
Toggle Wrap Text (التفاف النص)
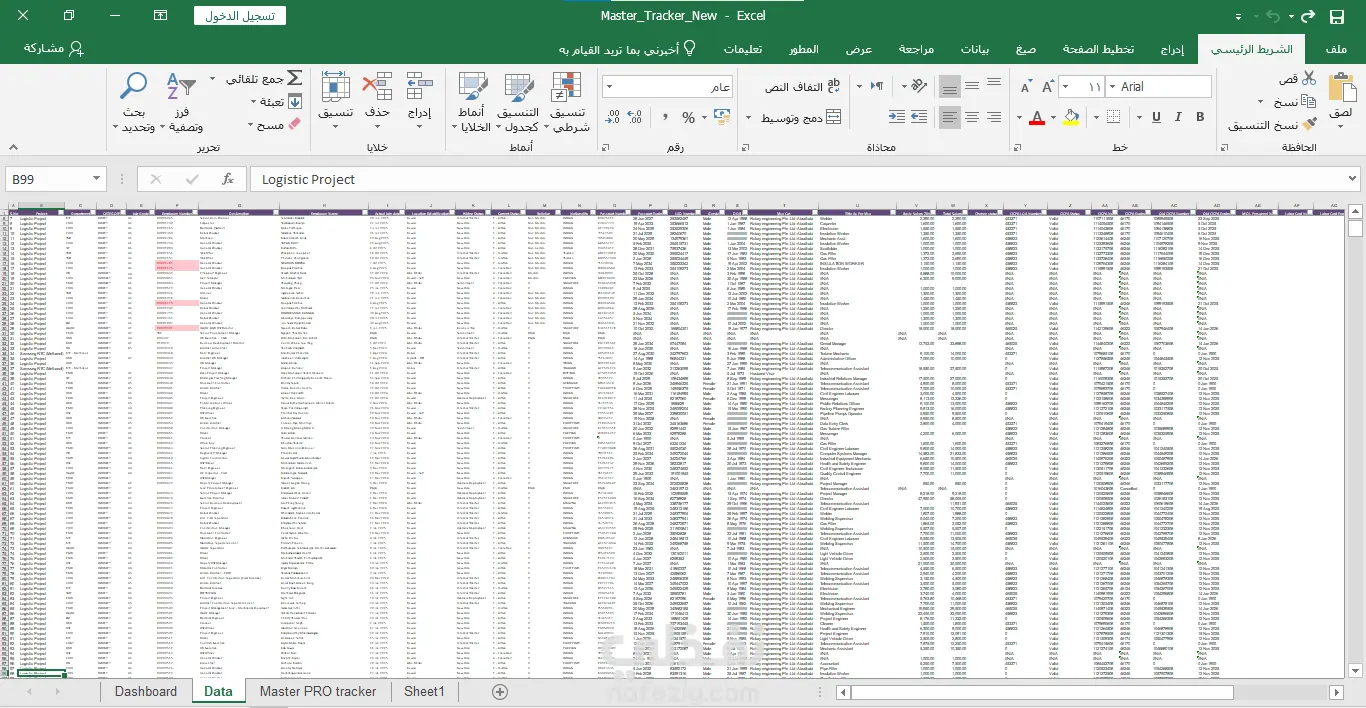click(x=803, y=87)
